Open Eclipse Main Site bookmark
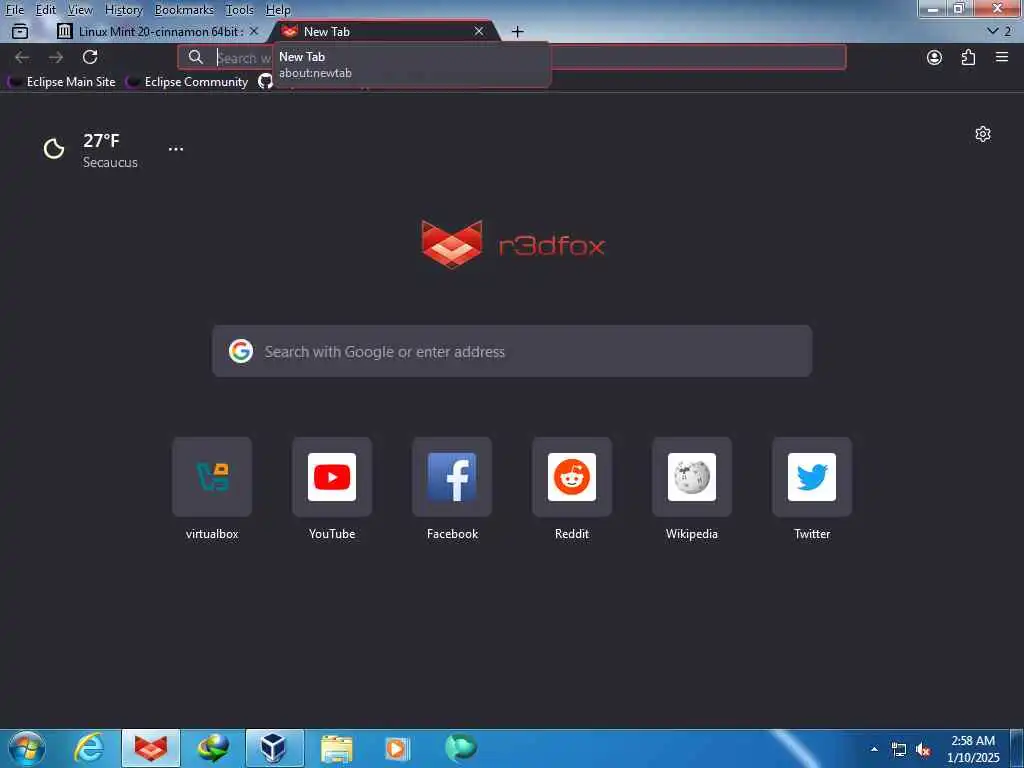This screenshot has height=768, width=1024. (x=62, y=82)
